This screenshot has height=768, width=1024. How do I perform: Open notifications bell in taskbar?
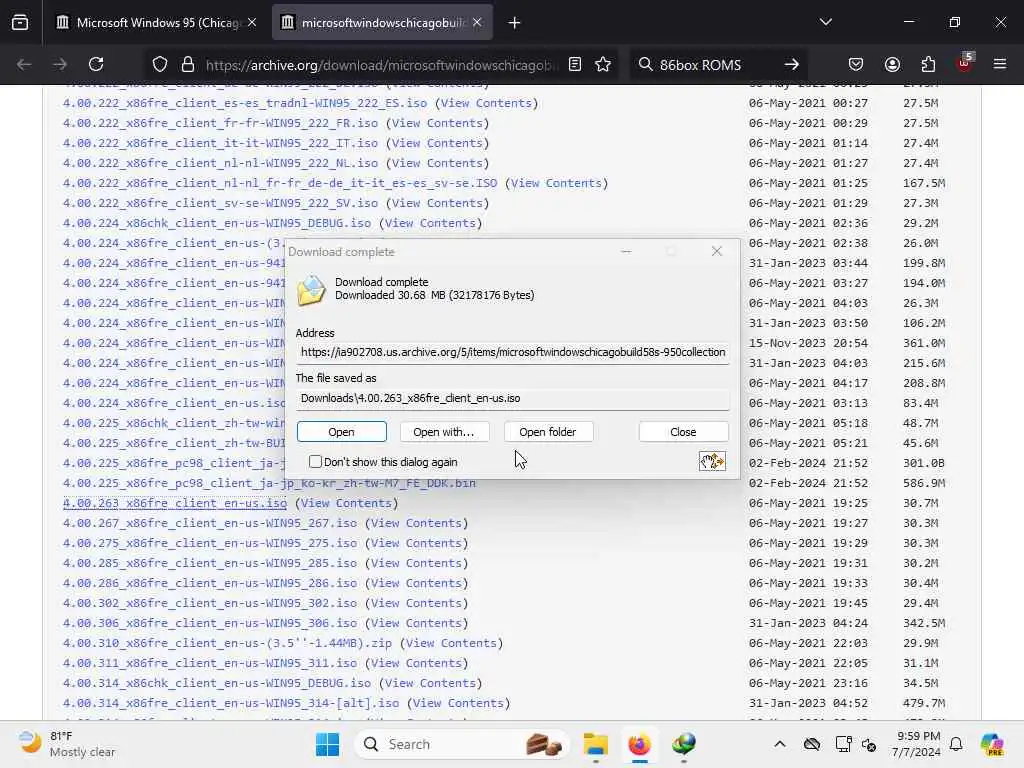pos(956,744)
